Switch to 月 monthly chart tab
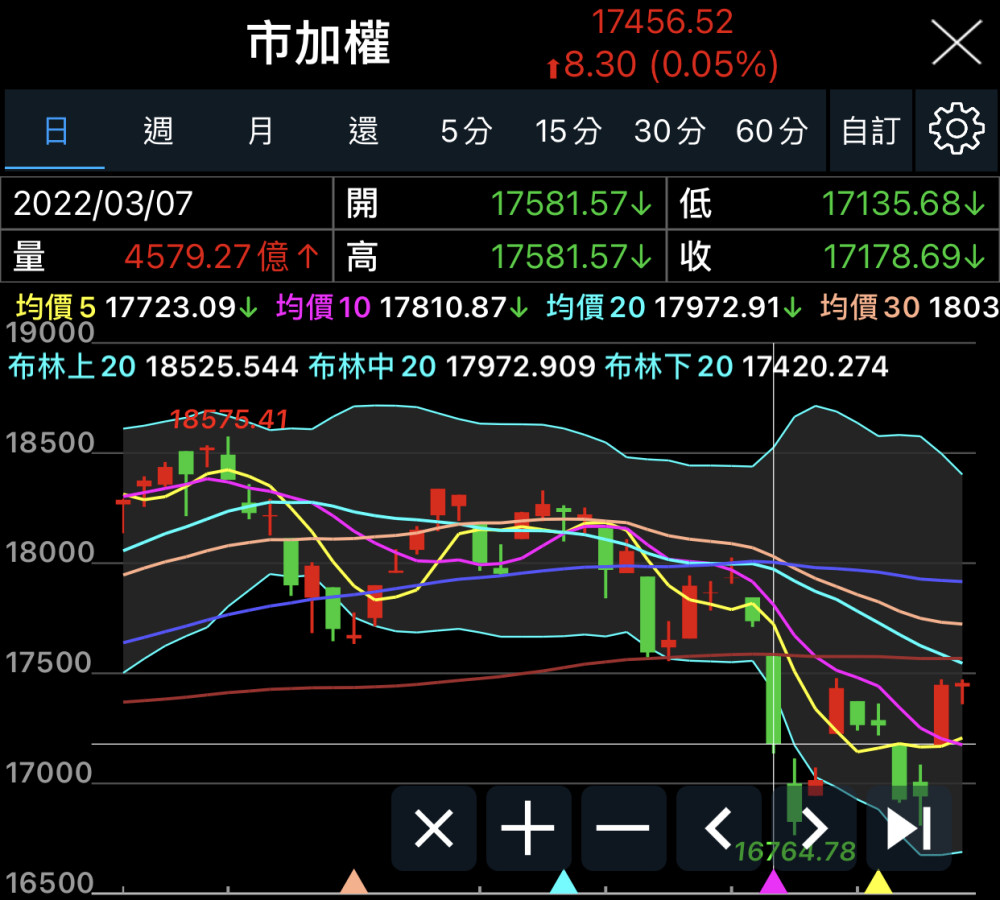Screen dimensions: 1000x900 pos(260,130)
